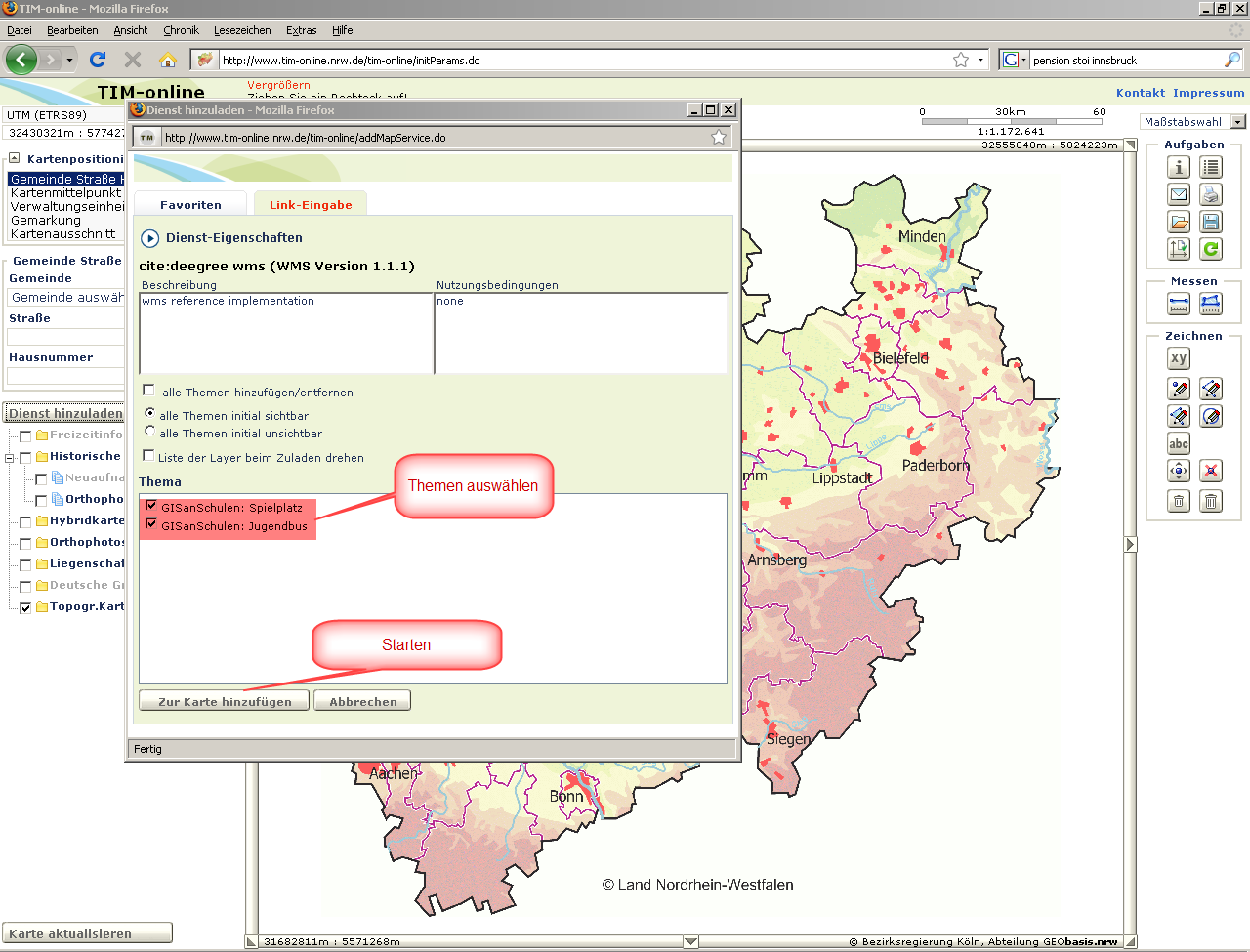The width and height of the screenshot is (1250, 952).
Task: Select the distance measuring tool under Messen
Action: (1179, 305)
